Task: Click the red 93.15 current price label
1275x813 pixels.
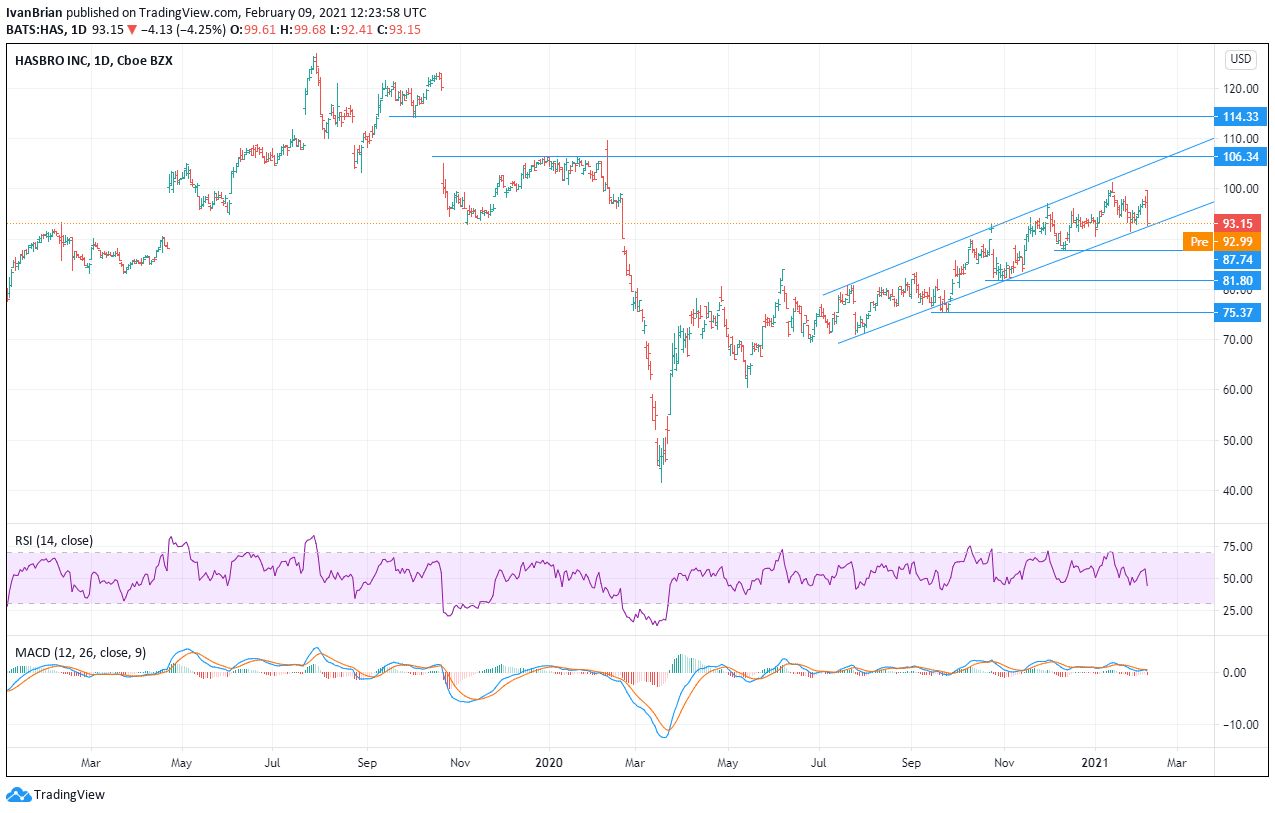Action: (1241, 224)
